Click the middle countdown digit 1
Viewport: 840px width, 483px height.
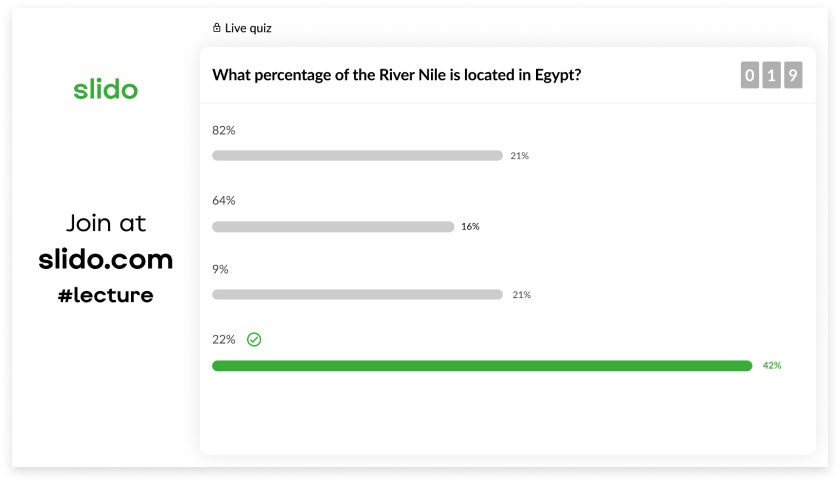772,75
